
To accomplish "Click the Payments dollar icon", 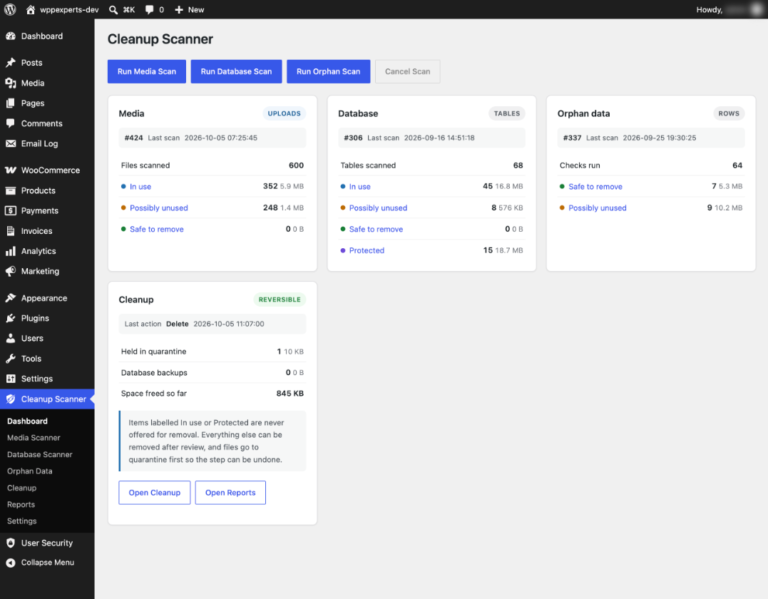I will [10, 211].
